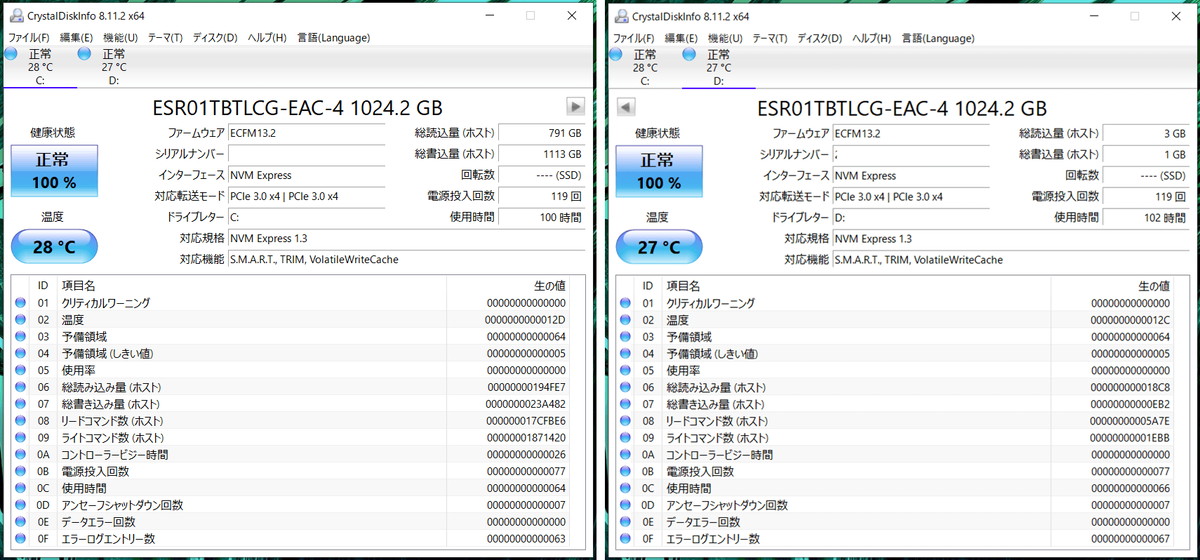
Task: Select raw value 00000000005A7E in right window
Action: point(1130,421)
